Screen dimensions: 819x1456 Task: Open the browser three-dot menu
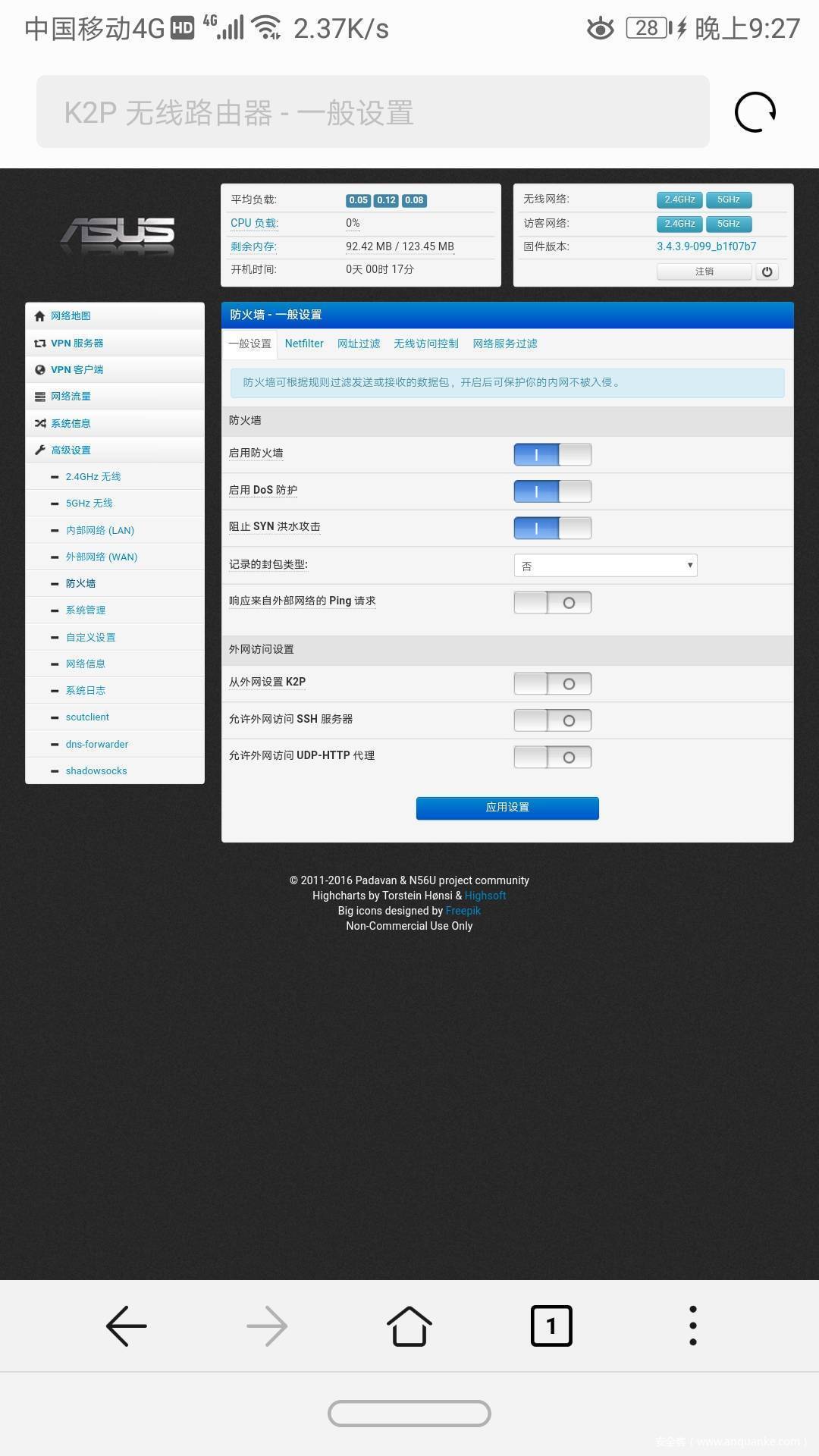point(692,1326)
